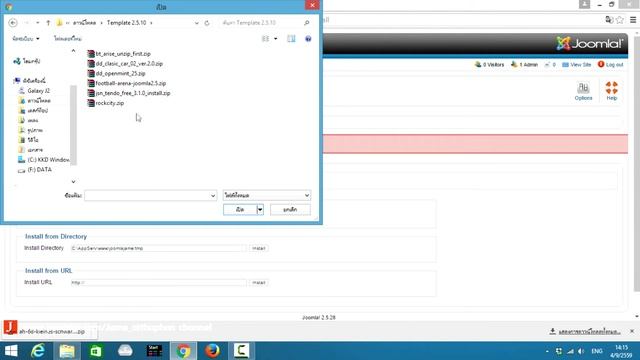The image size is (640, 360).
Task: Click the New folder button
Action: pos(68,39)
